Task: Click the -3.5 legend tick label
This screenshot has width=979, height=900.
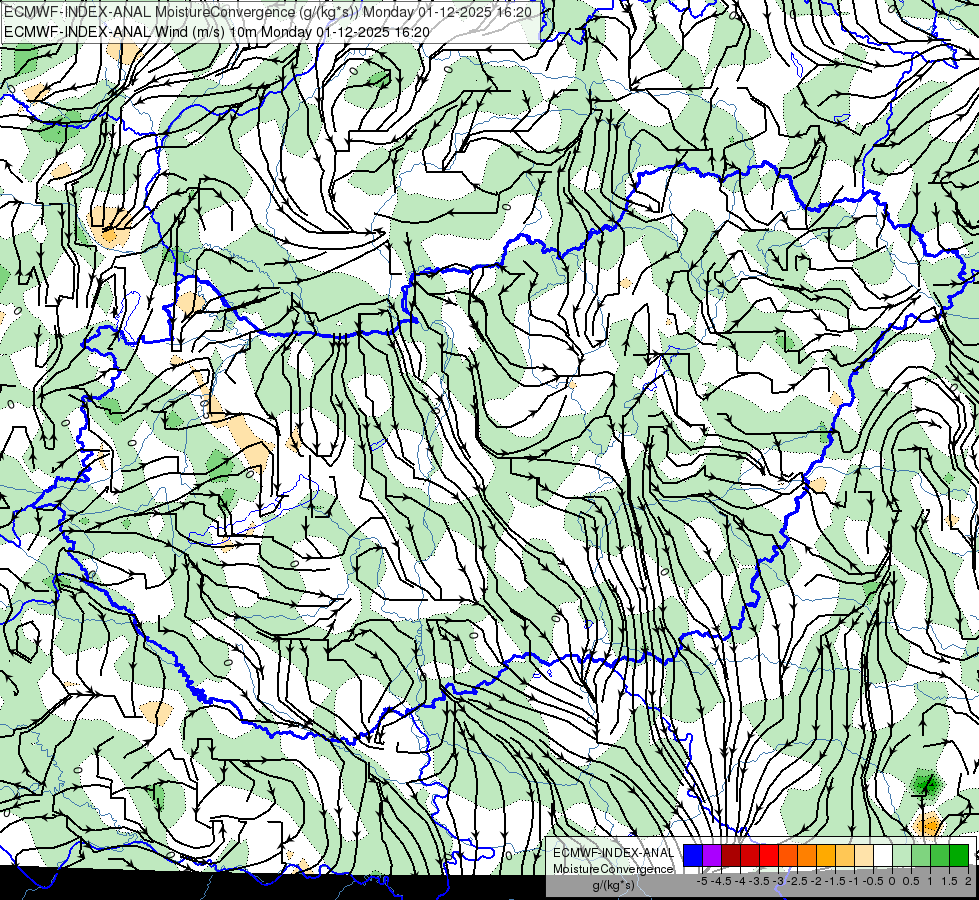Action: point(760,881)
